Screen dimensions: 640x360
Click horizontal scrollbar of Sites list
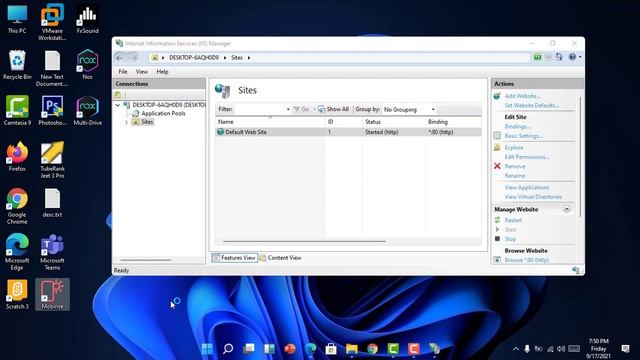click(304, 241)
